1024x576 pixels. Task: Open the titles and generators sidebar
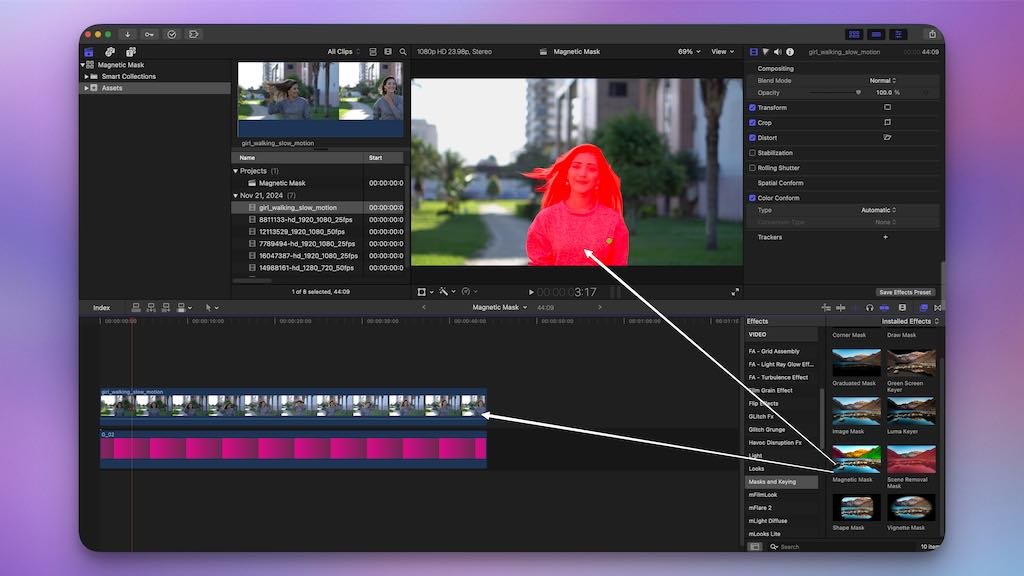point(131,52)
